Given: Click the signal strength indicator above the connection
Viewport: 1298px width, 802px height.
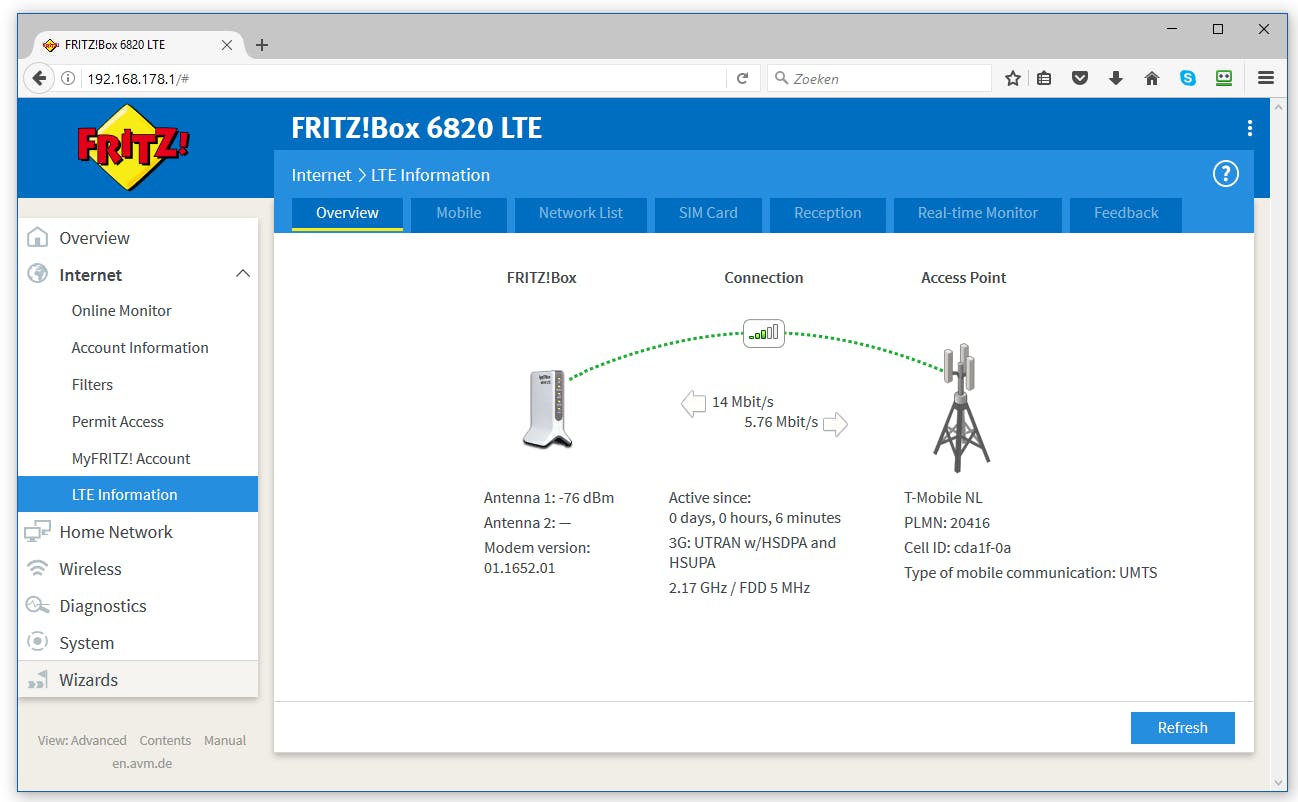Looking at the screenshot, I should pyautogui.click(x=763, y=333).
